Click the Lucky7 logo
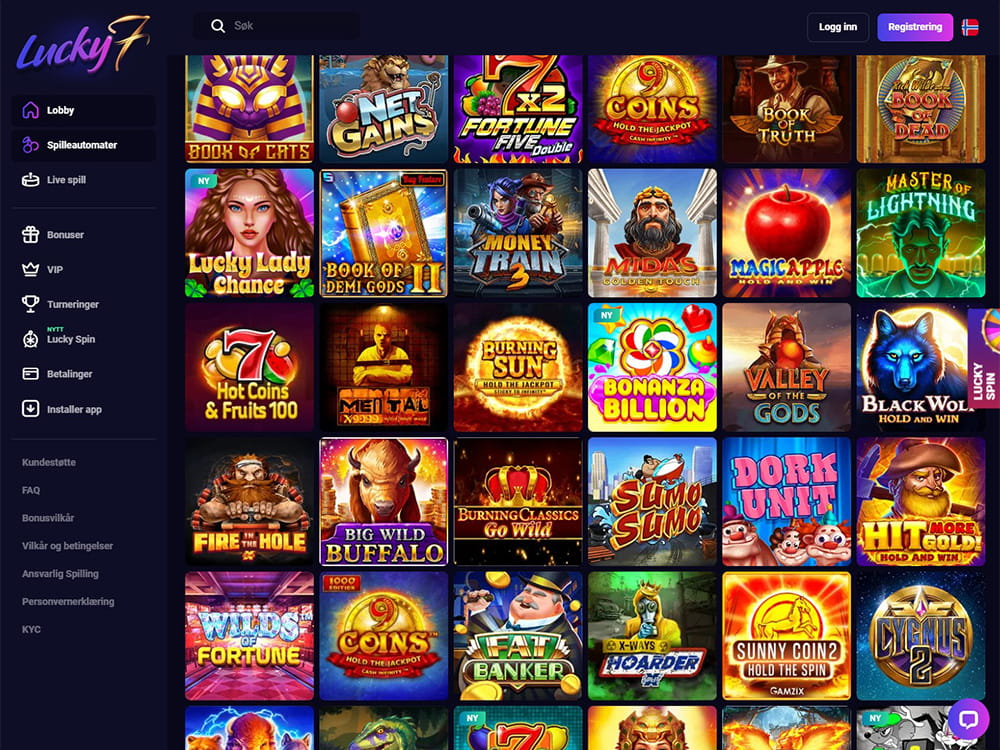Viewport: 1000px width, 750px height. click(84, 46)
